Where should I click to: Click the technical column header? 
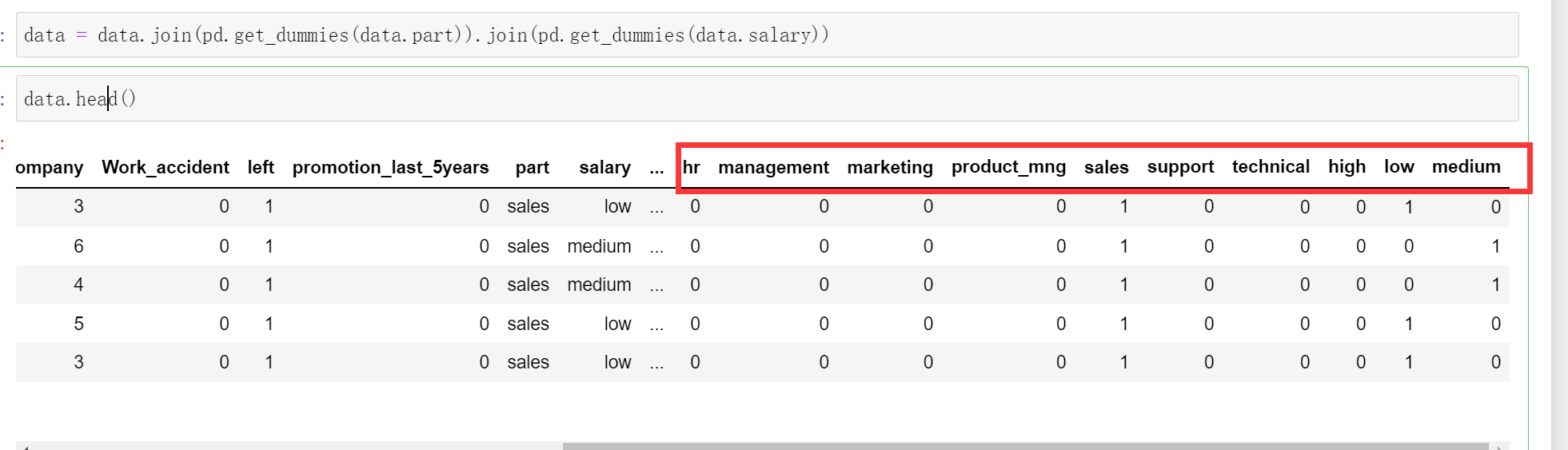click(1271, 167)
